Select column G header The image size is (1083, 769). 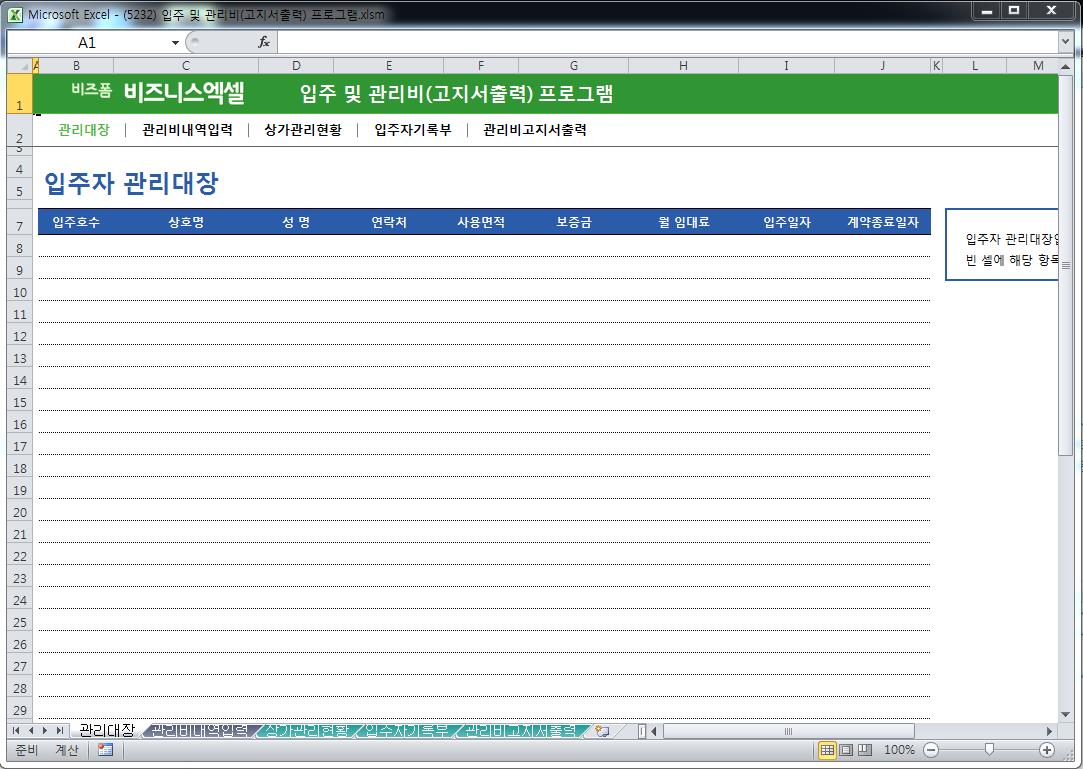tap(574, 66)
